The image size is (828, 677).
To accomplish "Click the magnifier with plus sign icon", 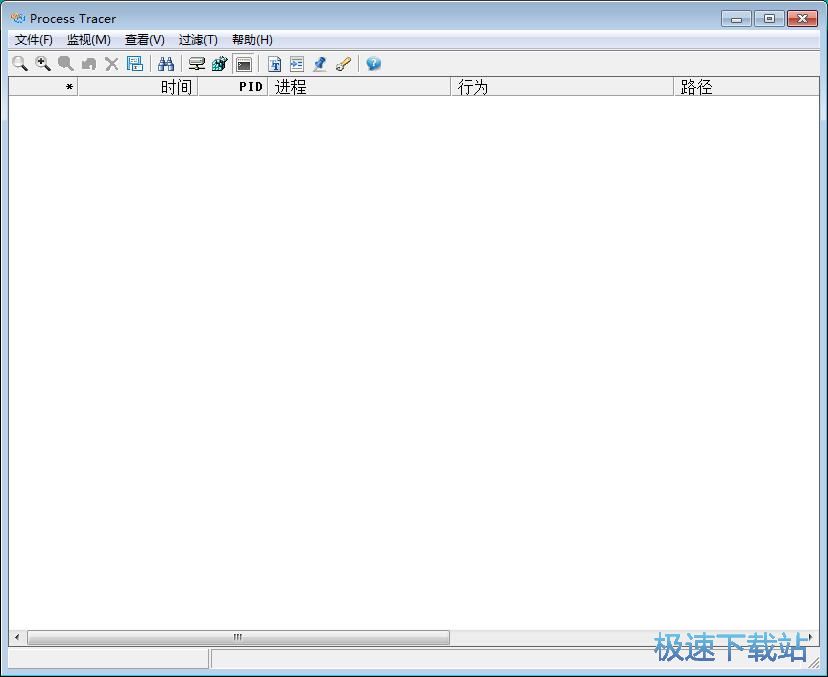I will [43, 64].
